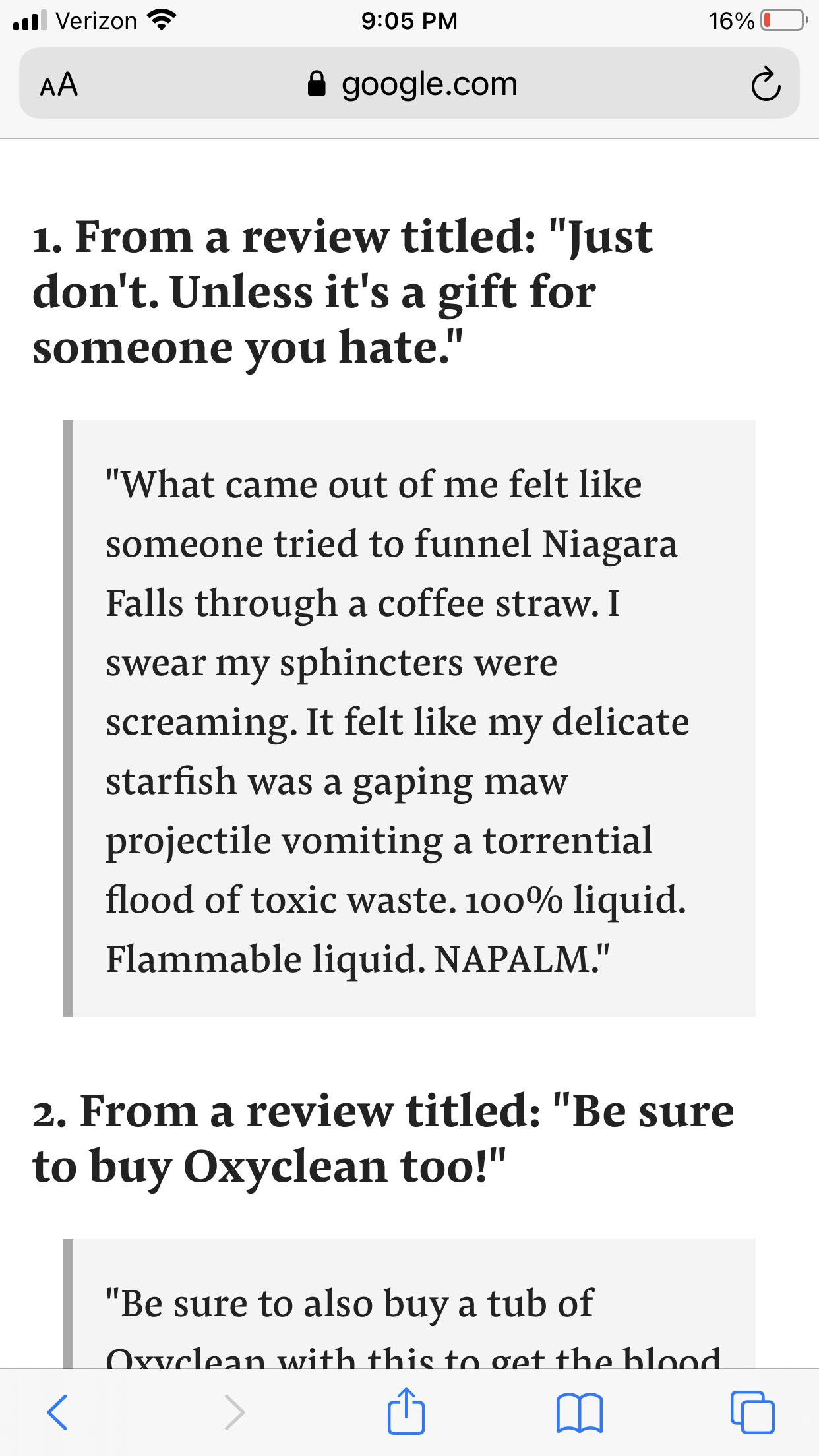Tap the Verizon carrier label

coord(96,20)
